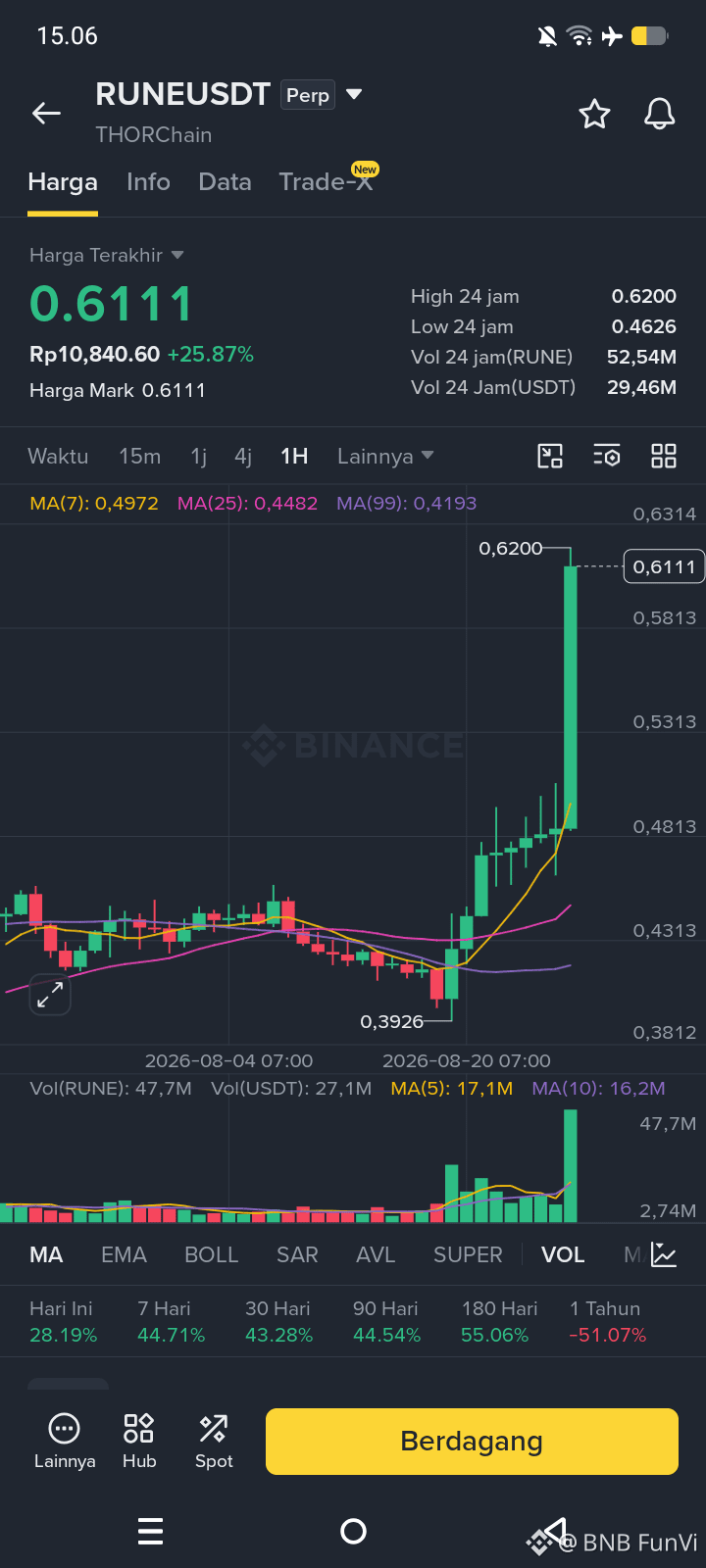Open chart indicator settings icon
The image size is (706, 1568).
[x=607, y=456]
